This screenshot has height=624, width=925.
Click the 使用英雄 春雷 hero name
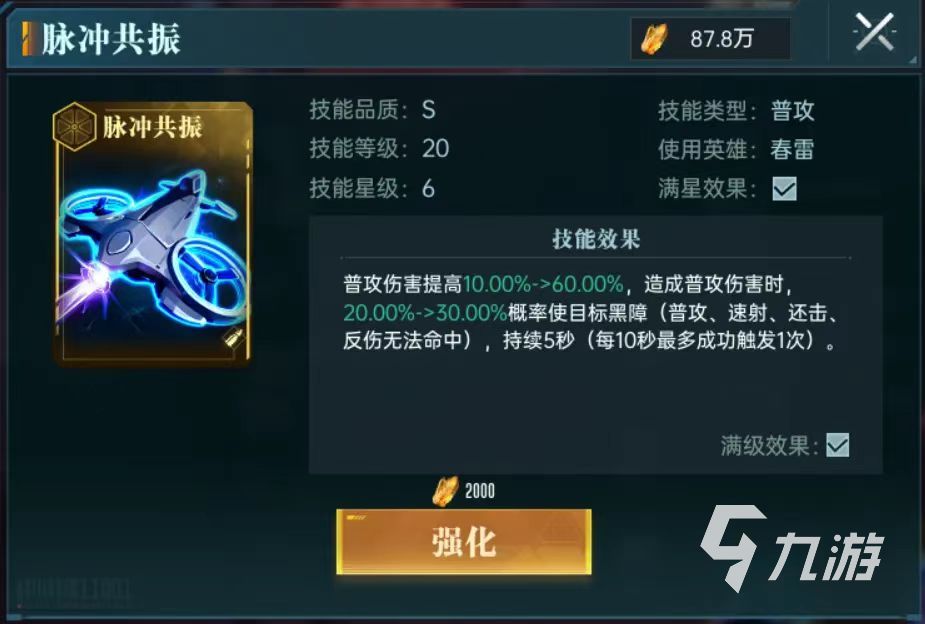click(x=792, y=149)
